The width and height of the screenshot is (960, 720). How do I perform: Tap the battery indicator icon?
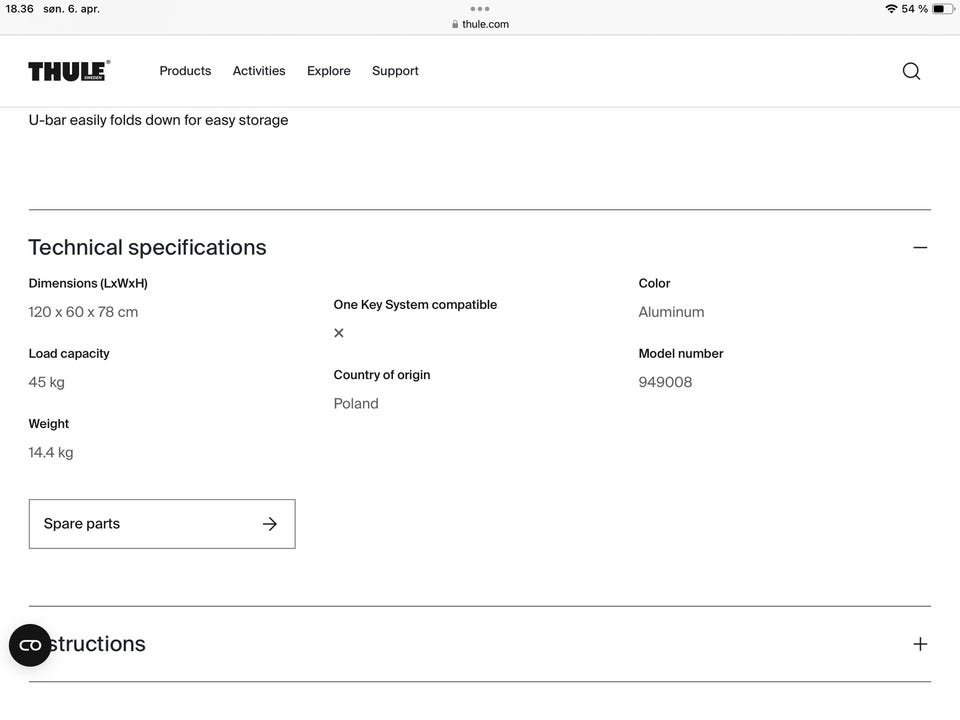click(x=943, y=9)
